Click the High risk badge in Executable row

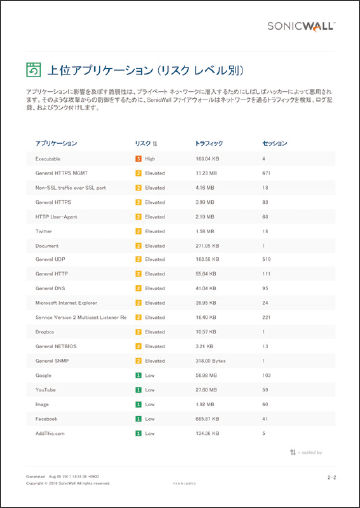point(138,159)
